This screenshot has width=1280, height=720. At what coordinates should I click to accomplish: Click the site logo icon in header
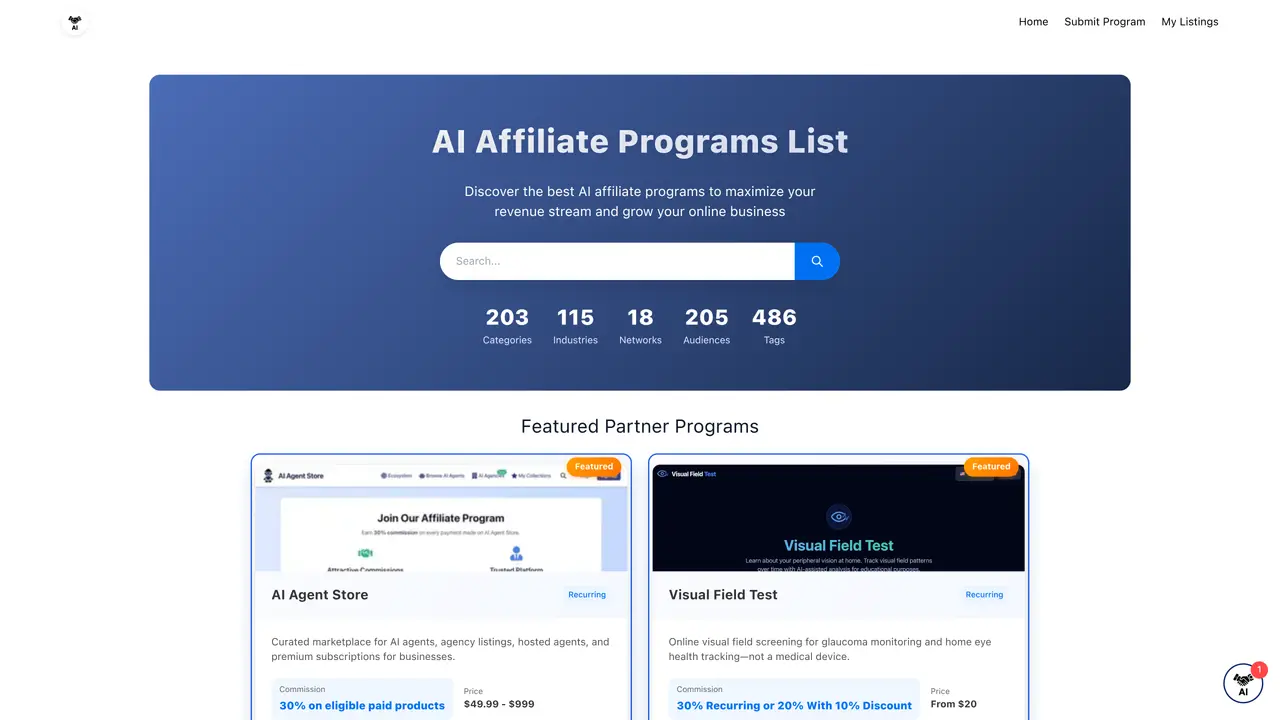pos(75,22)
